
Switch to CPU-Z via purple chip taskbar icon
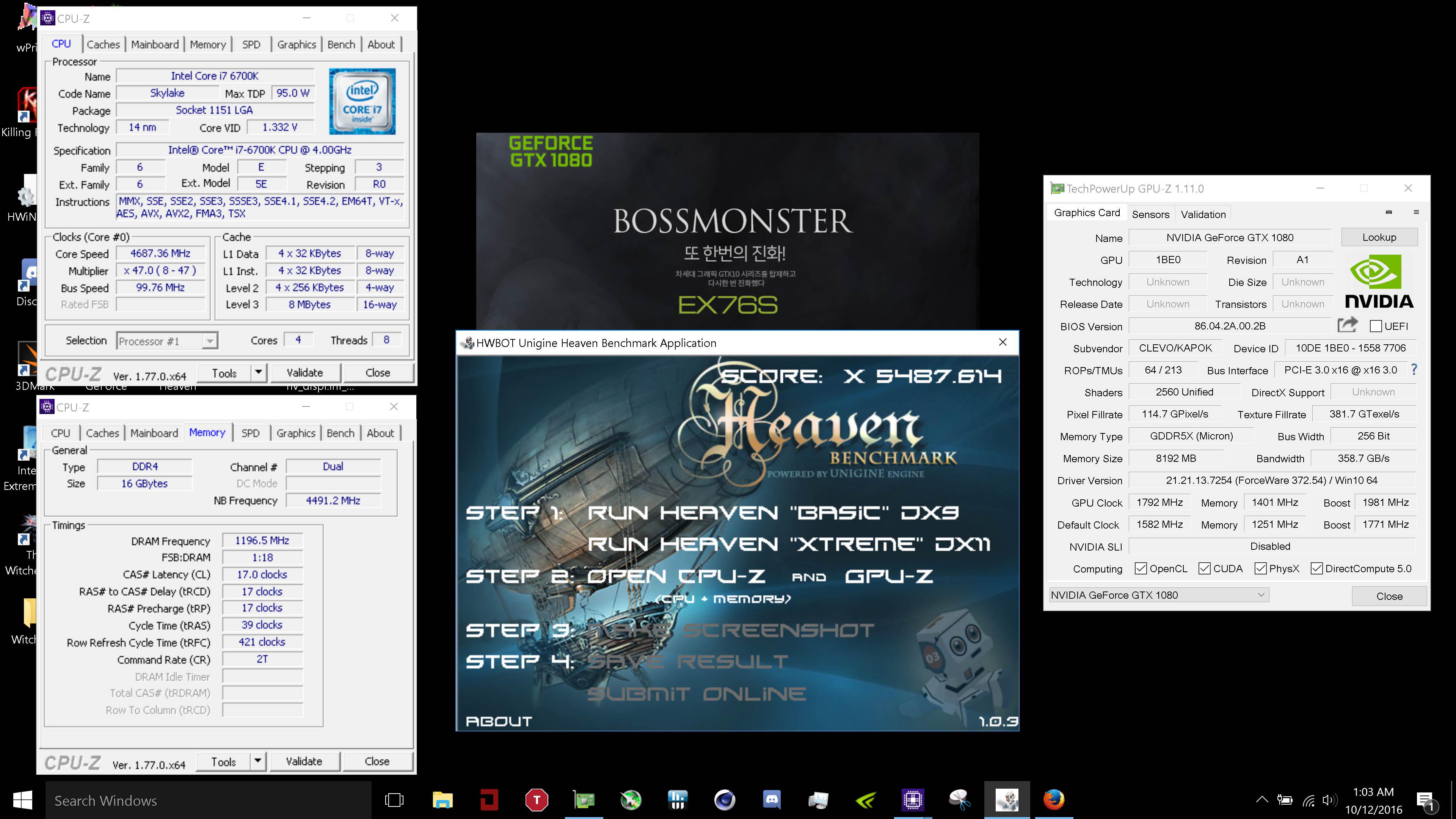pyautogui.click(x=913, y=800)
